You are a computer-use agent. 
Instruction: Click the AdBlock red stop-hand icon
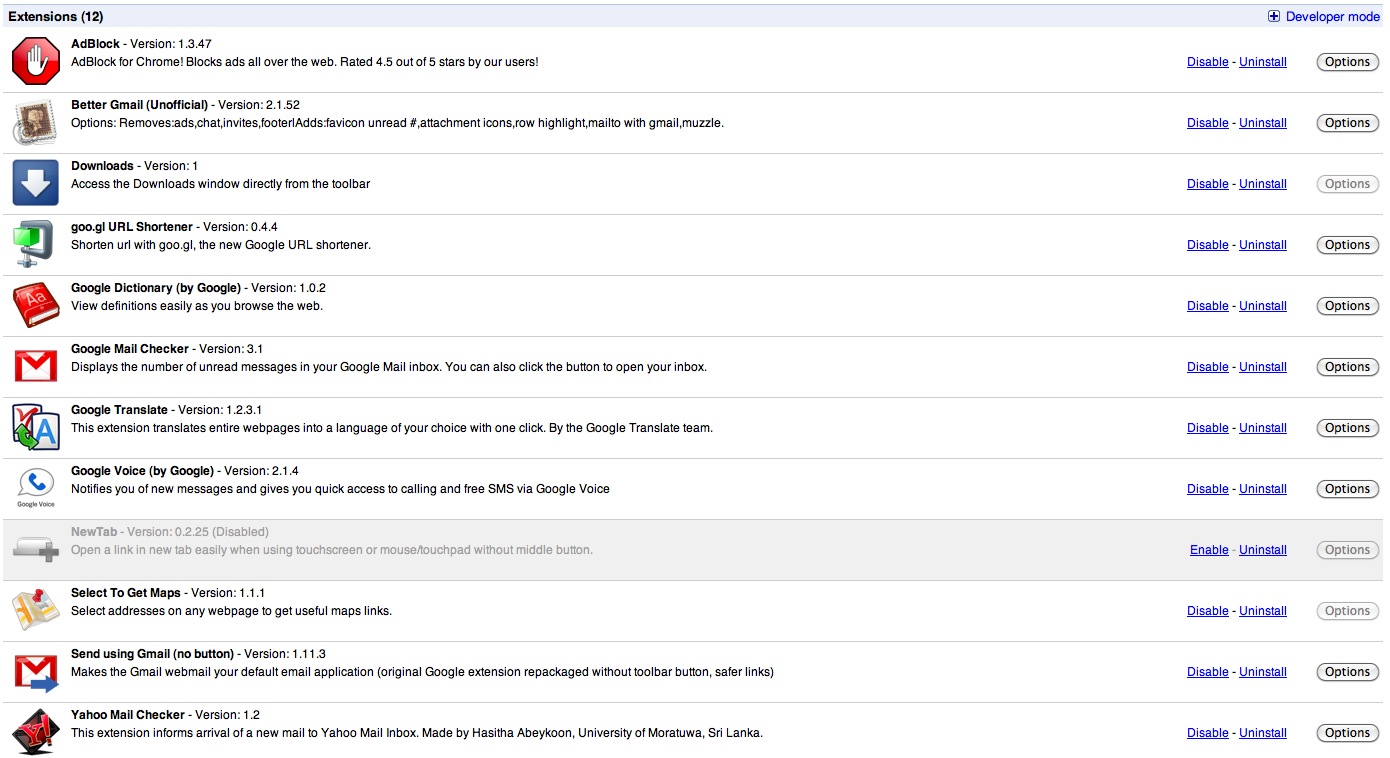[x=36, y=62]
